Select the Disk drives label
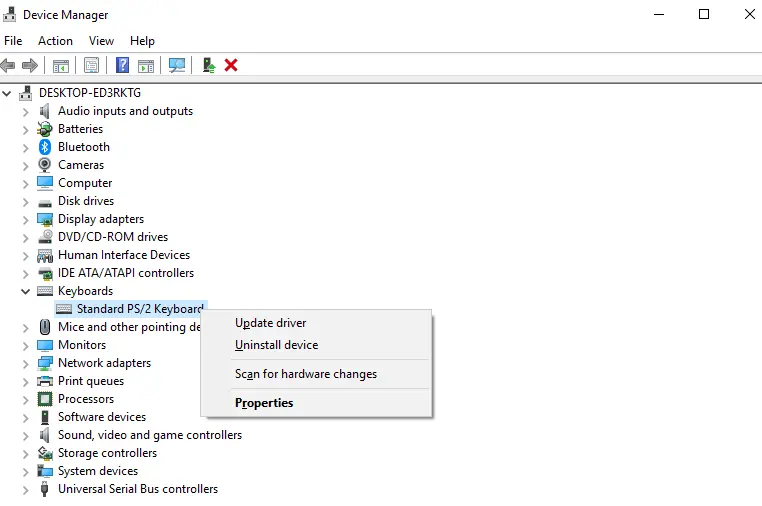The width and height of the screenshot is (762, 506). (86, 201)
